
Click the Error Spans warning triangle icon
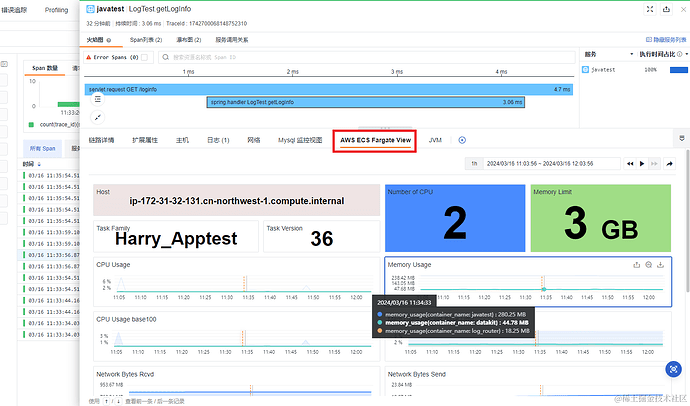point(89,57)
